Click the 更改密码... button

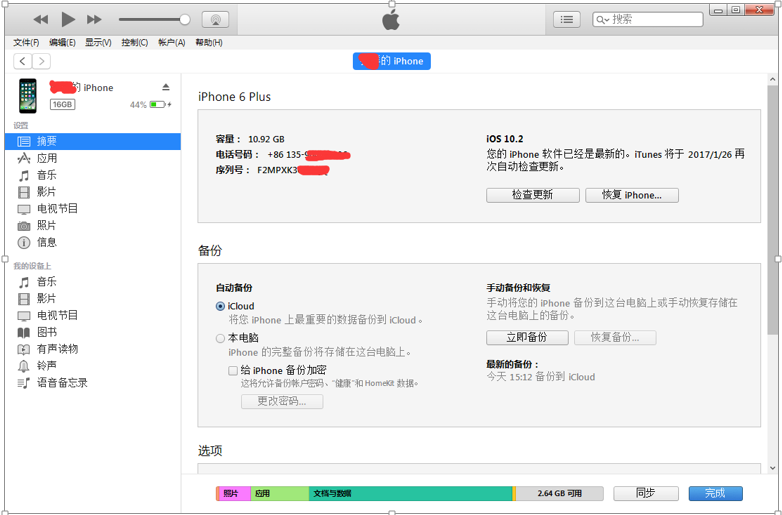pos(282,401)
